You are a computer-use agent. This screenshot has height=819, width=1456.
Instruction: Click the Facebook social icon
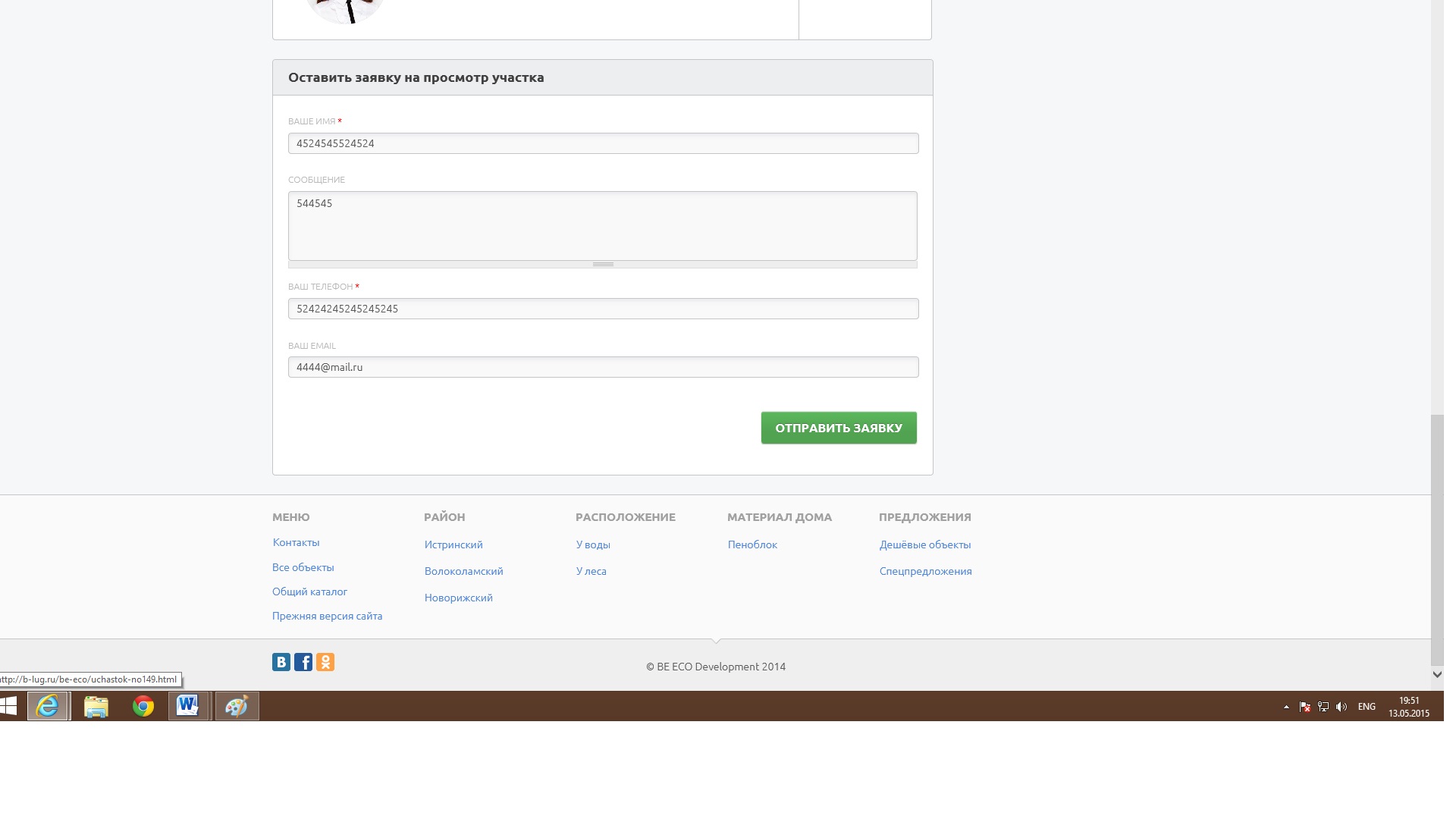(x=303, y=662)
